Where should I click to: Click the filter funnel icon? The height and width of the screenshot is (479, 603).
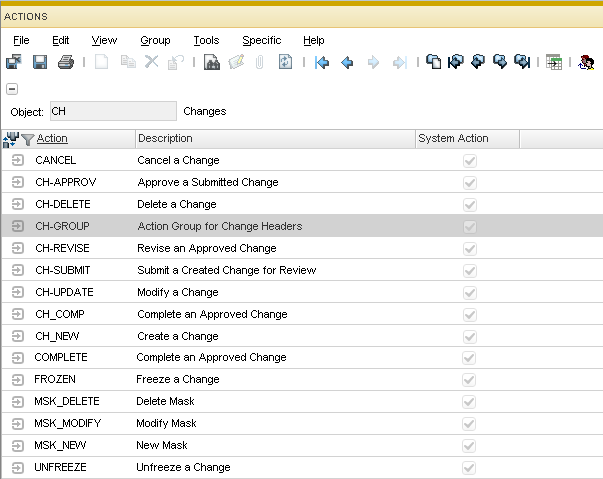tap(27, 139)
